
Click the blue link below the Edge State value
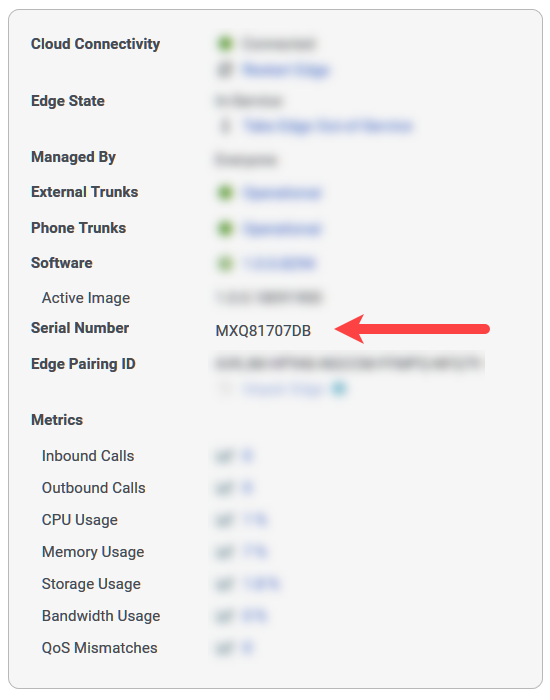click(328, 126)
